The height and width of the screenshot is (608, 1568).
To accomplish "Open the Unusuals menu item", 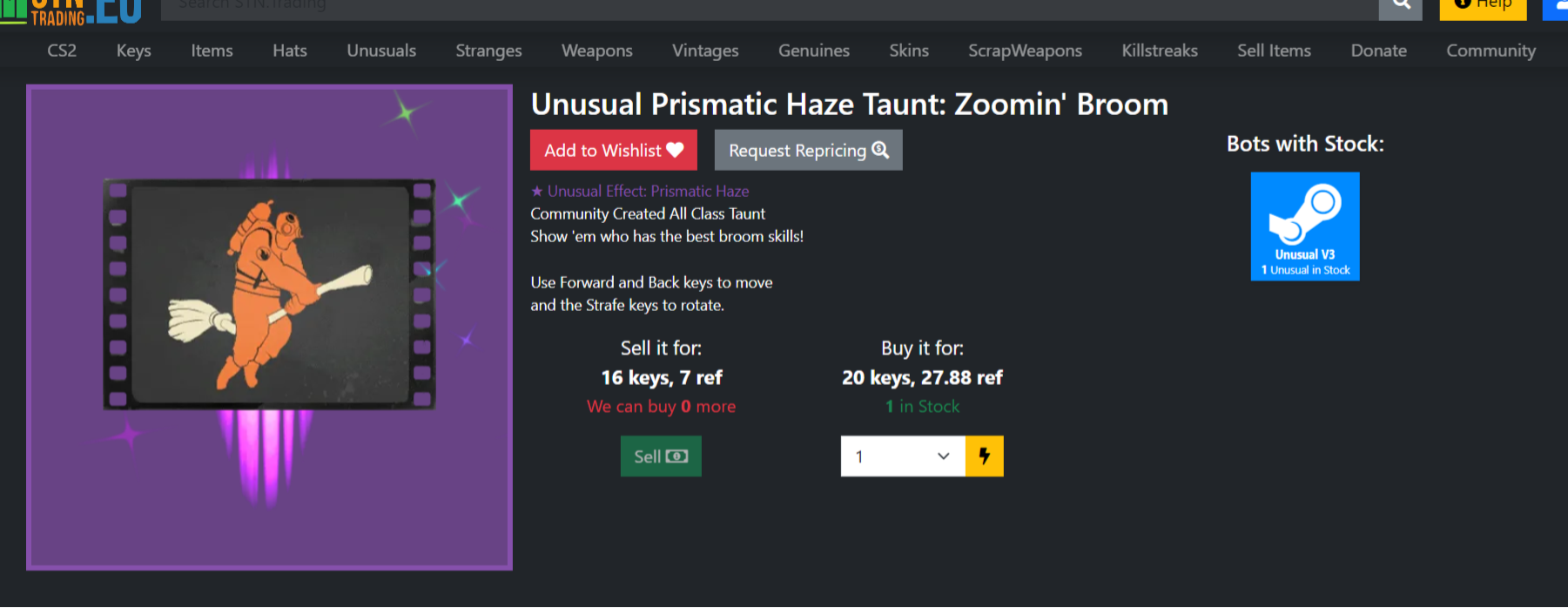I will [381, 51].
